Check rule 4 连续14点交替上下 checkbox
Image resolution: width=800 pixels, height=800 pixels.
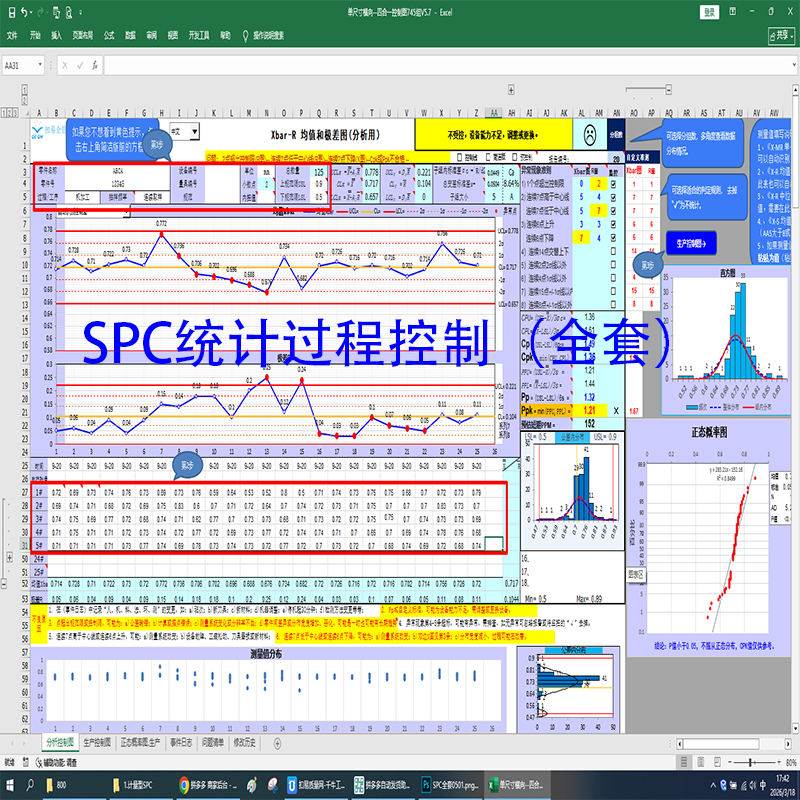(x=613, y=251)
